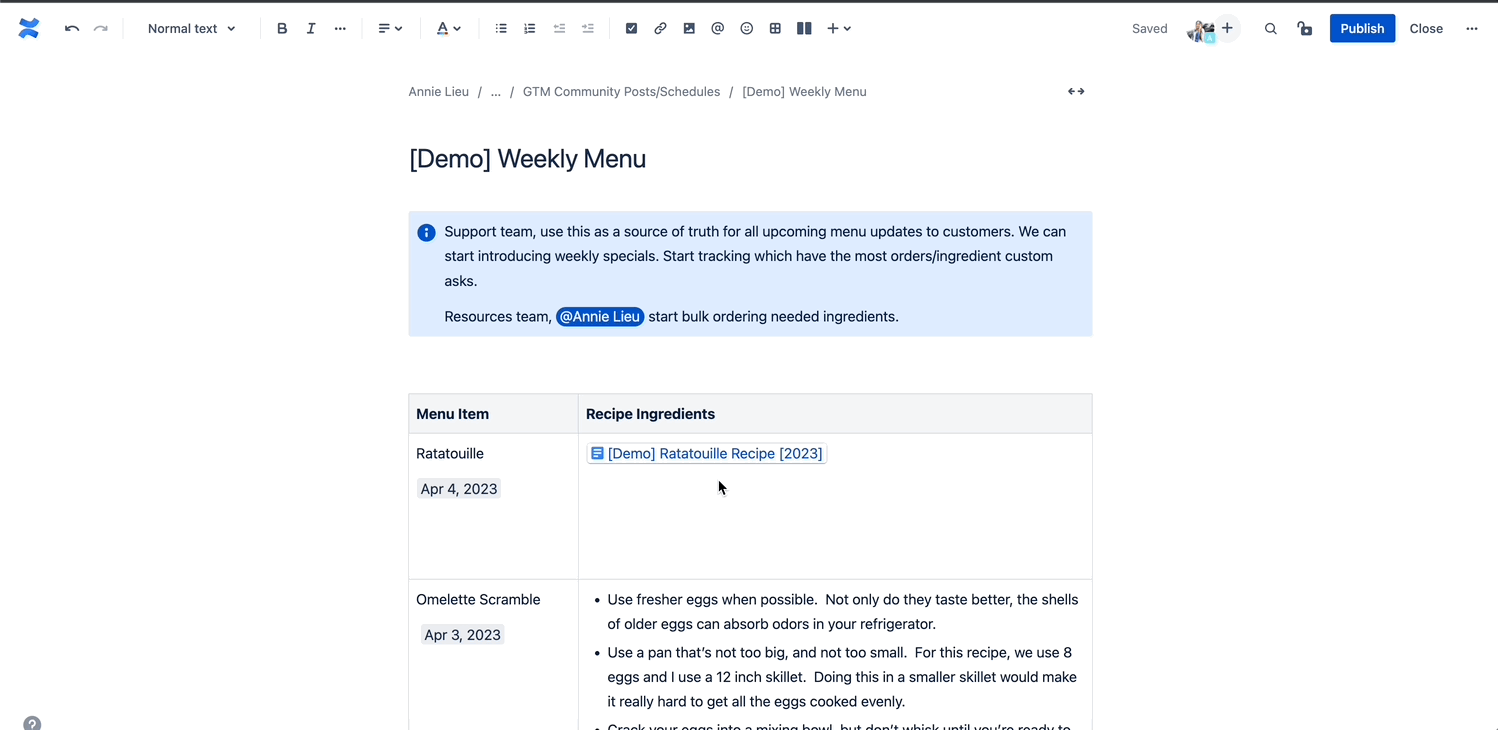The image size is (1498, 730).
Task: Click the layouts columns icon
Action: tap(804, 29)
